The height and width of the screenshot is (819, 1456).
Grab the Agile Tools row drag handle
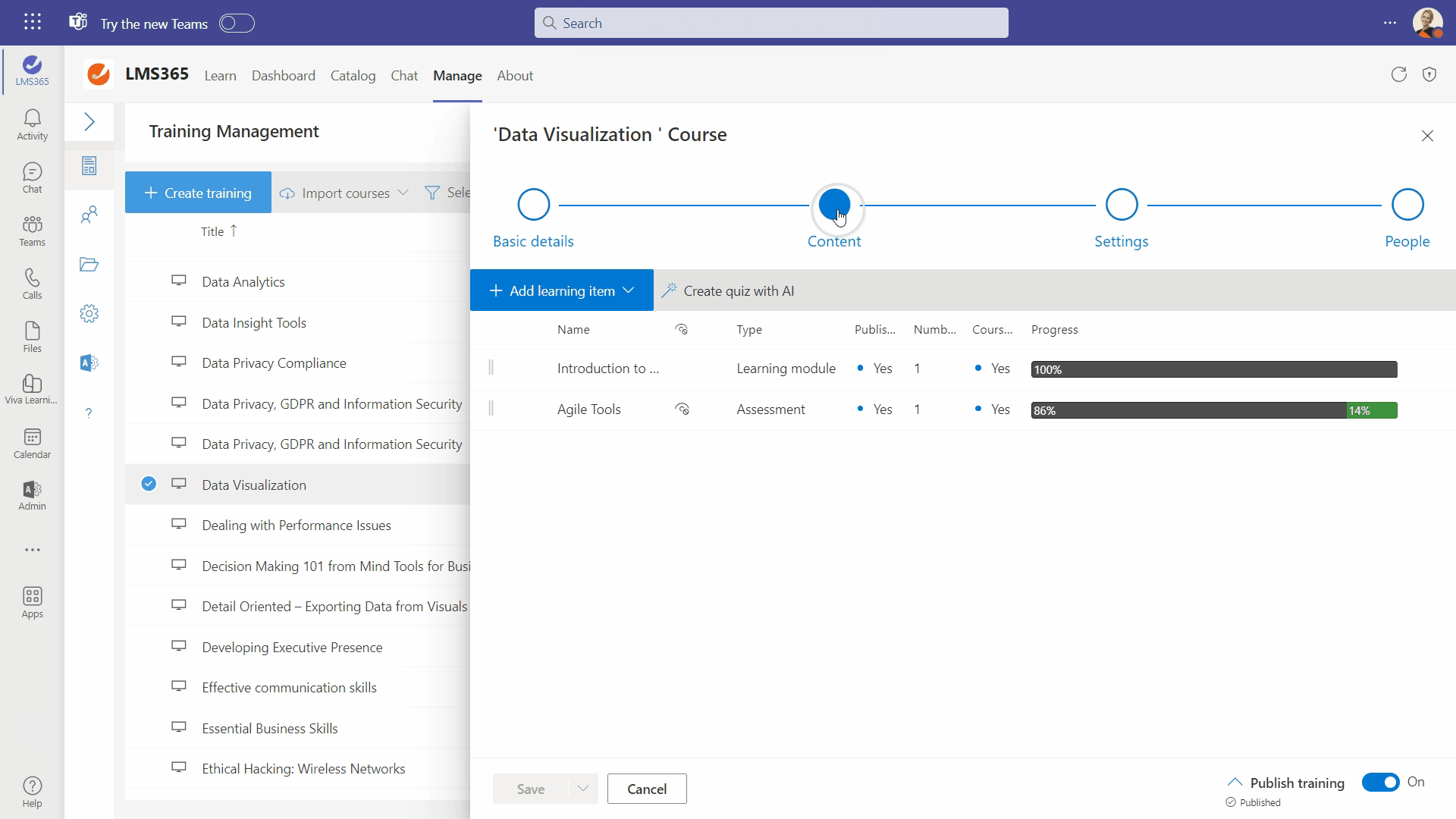[491, 409]
